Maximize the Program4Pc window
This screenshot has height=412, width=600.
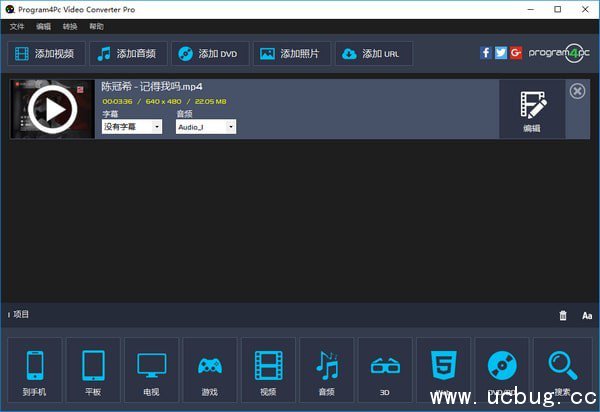(x=558, y=9)
